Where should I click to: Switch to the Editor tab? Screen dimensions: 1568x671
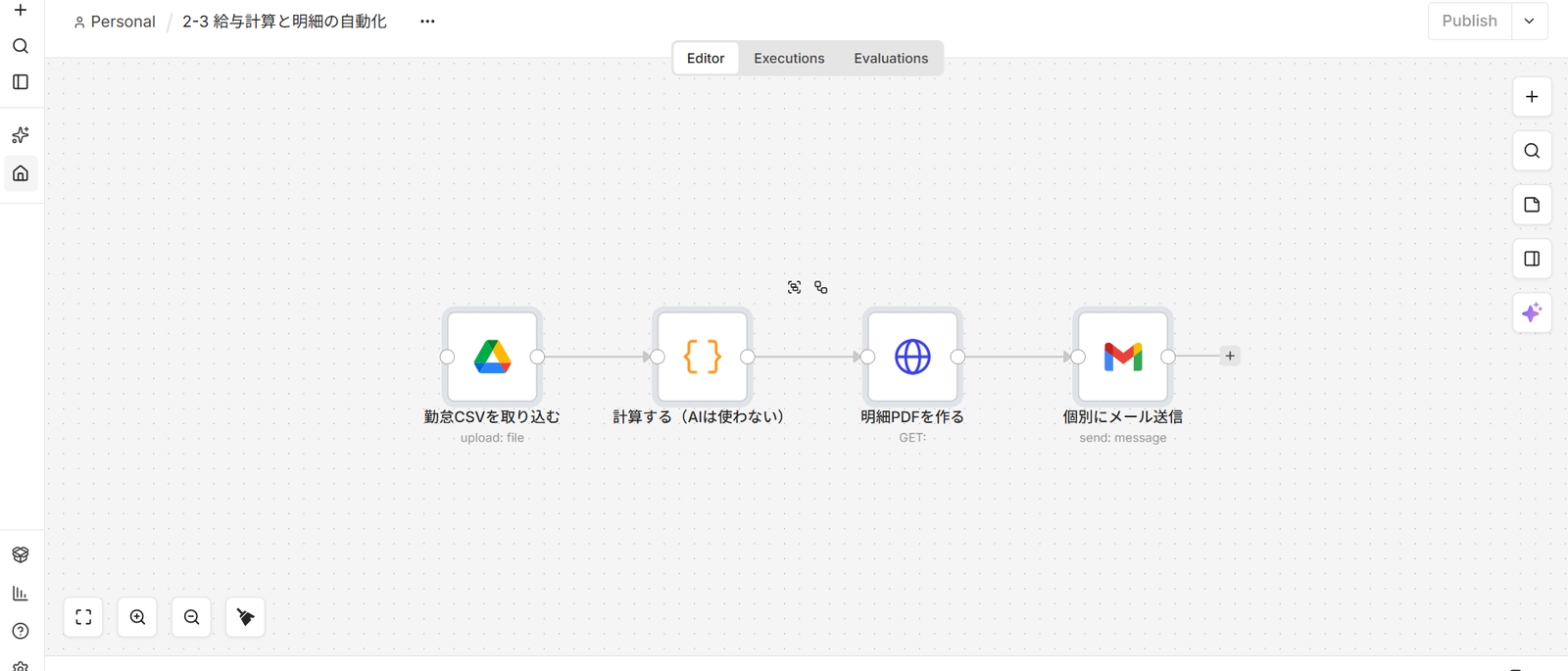pyautogui.click(x=706, y=58)
